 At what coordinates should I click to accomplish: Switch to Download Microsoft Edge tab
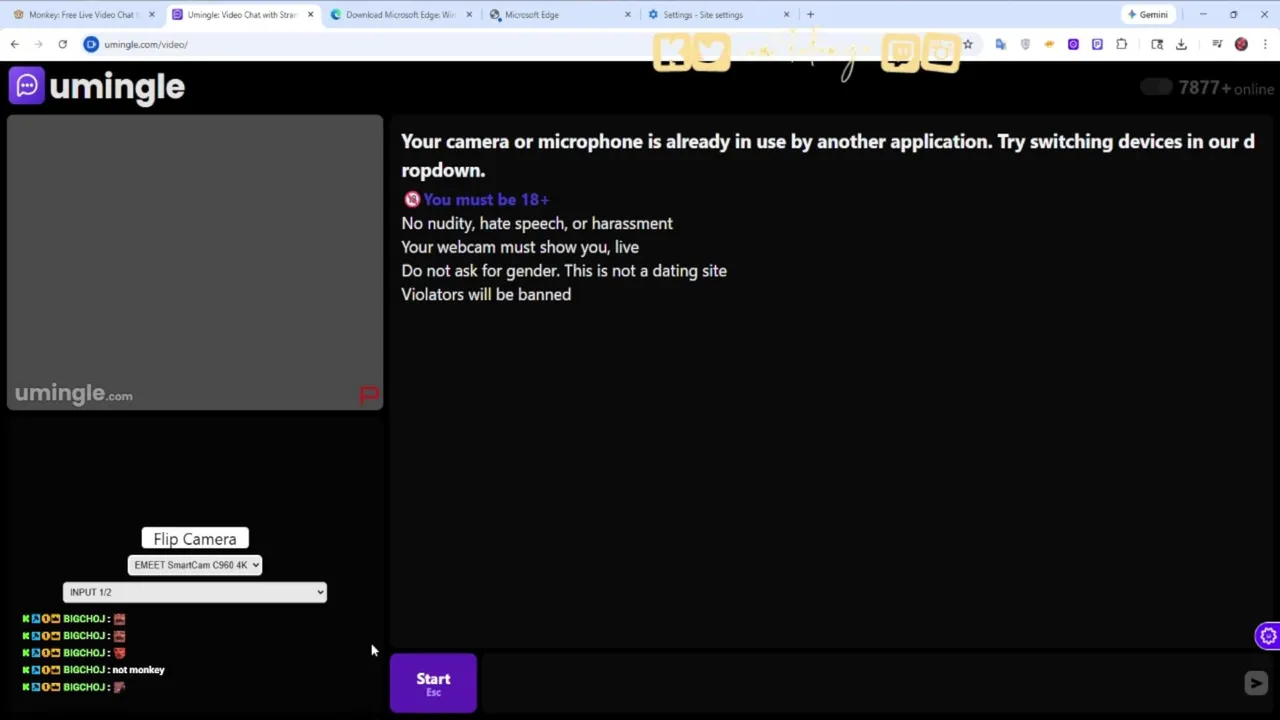[x=400, y=15]
